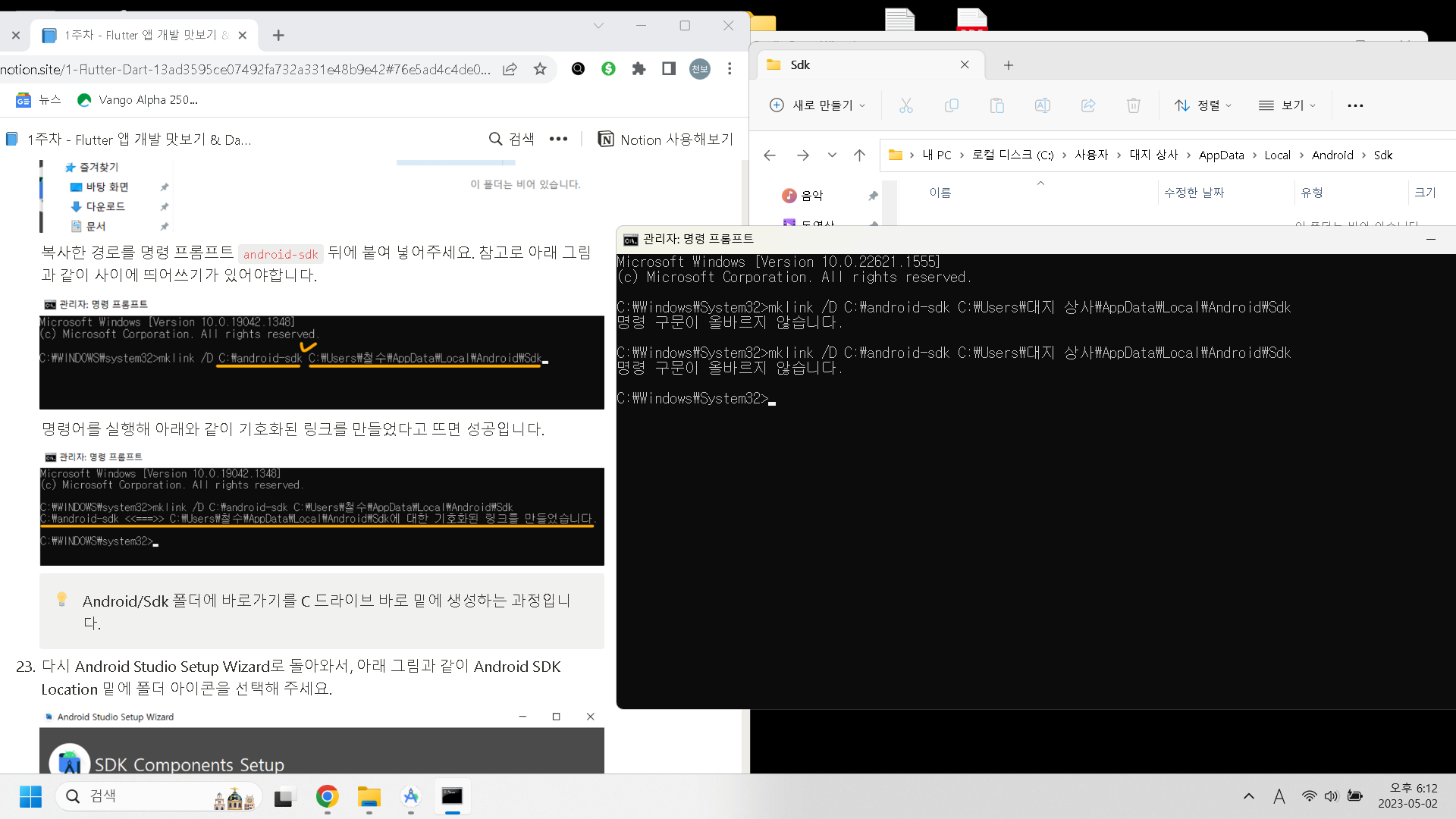Open the Chrome profile avatar

(x=699, y=69)
